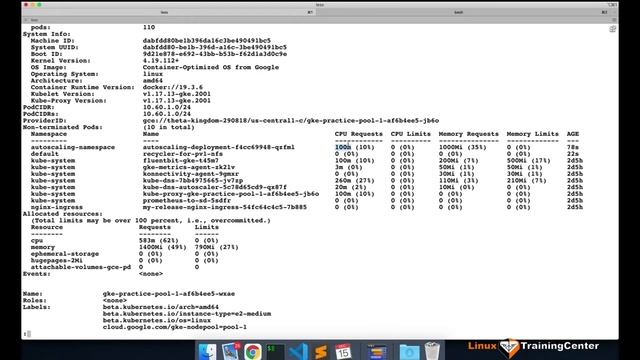Click the Events <none> value
Image resolution: width=640 pixels, height=360 pixels.
(x=151, y=273)
